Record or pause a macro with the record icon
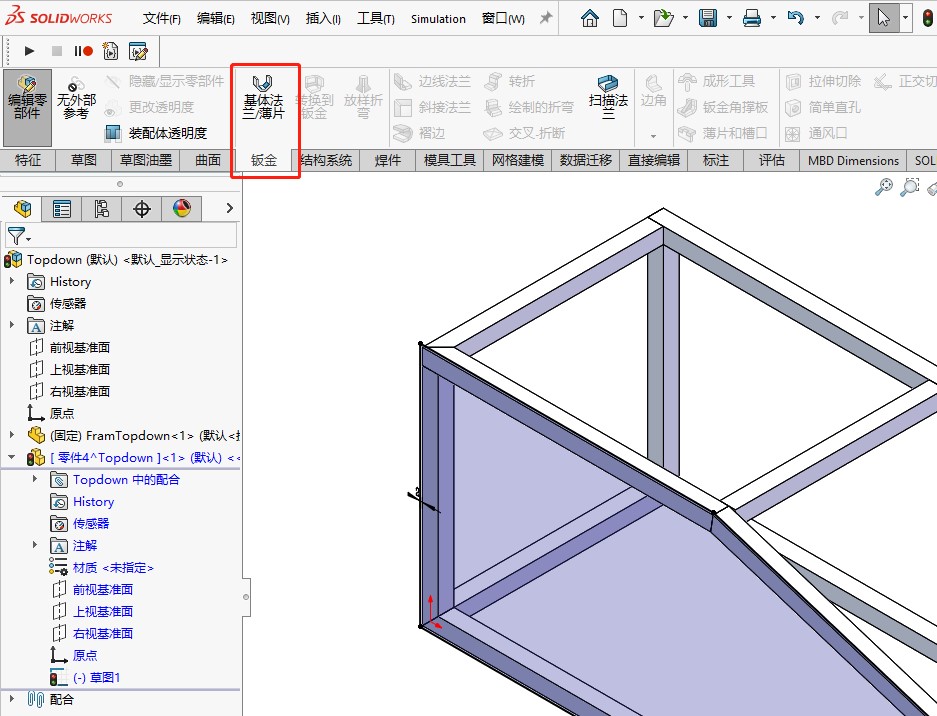The width and height of the screenshot is (937, 716). coord(84,51)
